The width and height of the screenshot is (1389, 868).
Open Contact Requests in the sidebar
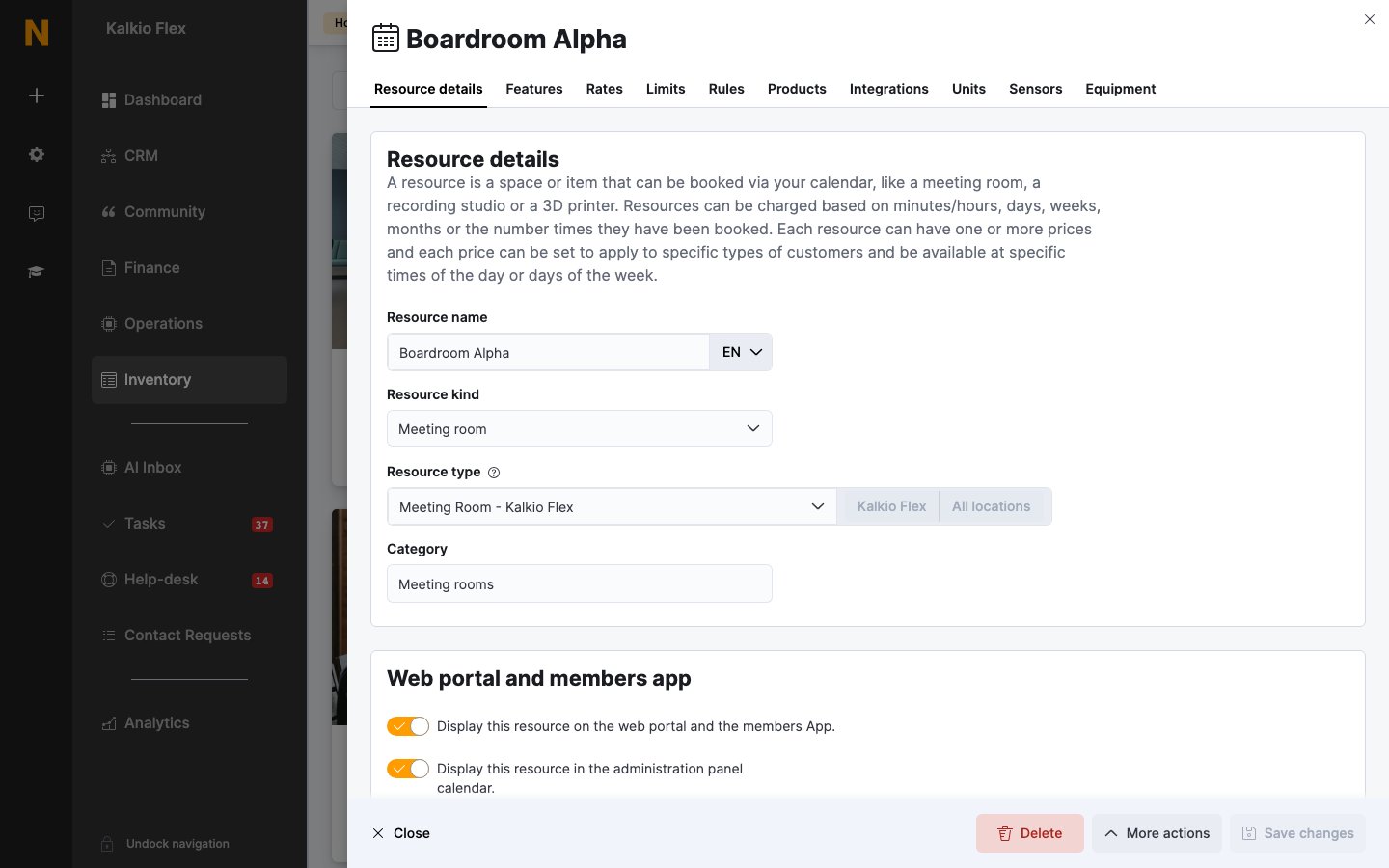(189, 636)
